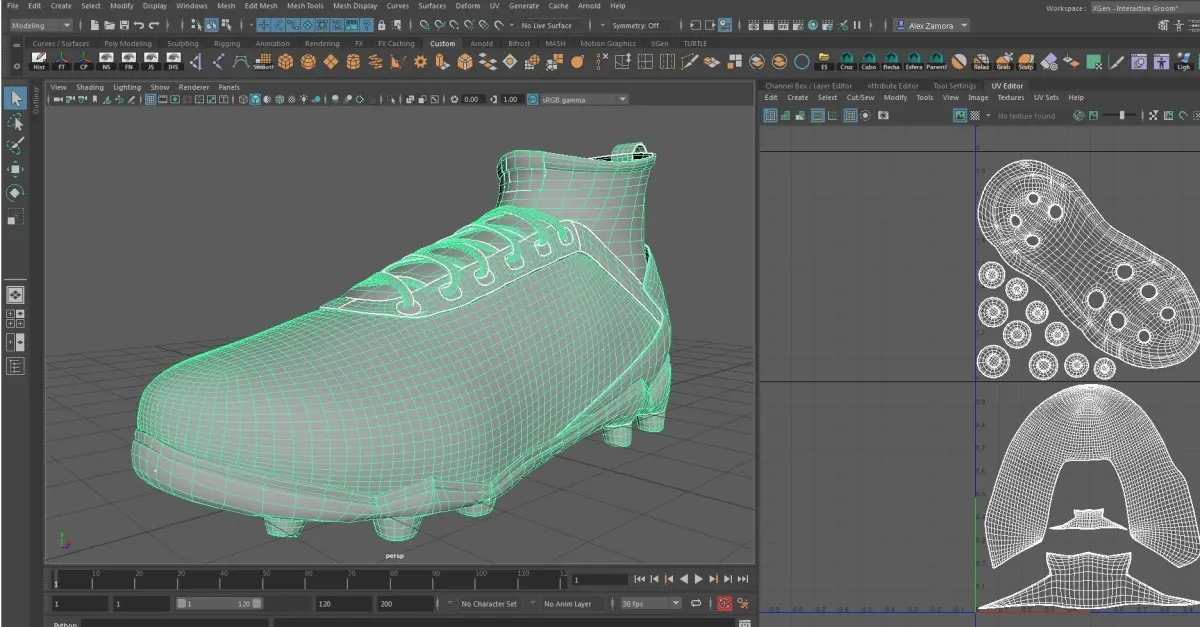Click the CP shelf button
Image resolution: width=1200 pixels, height=627 pixels.
click(84, 62)
